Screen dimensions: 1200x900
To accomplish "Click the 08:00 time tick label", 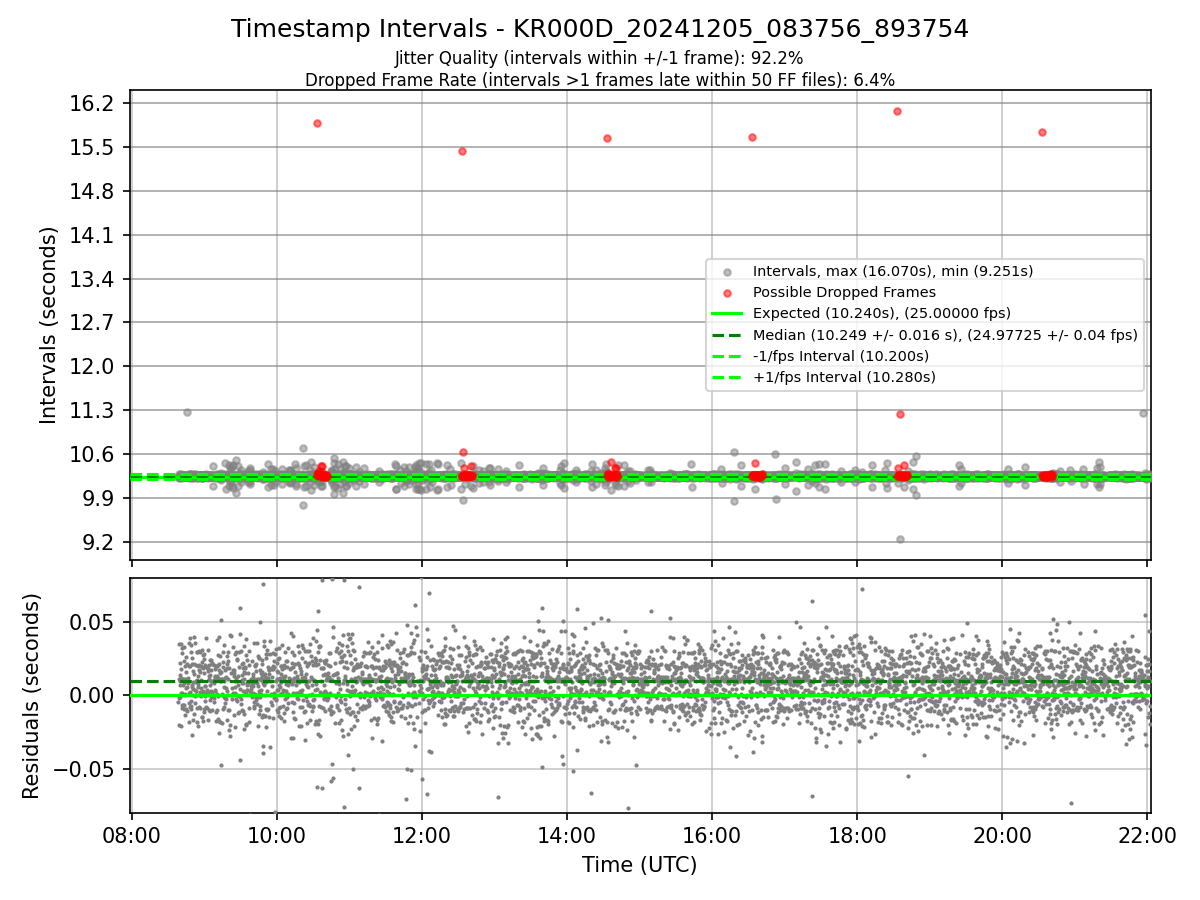I will (132, 835).
